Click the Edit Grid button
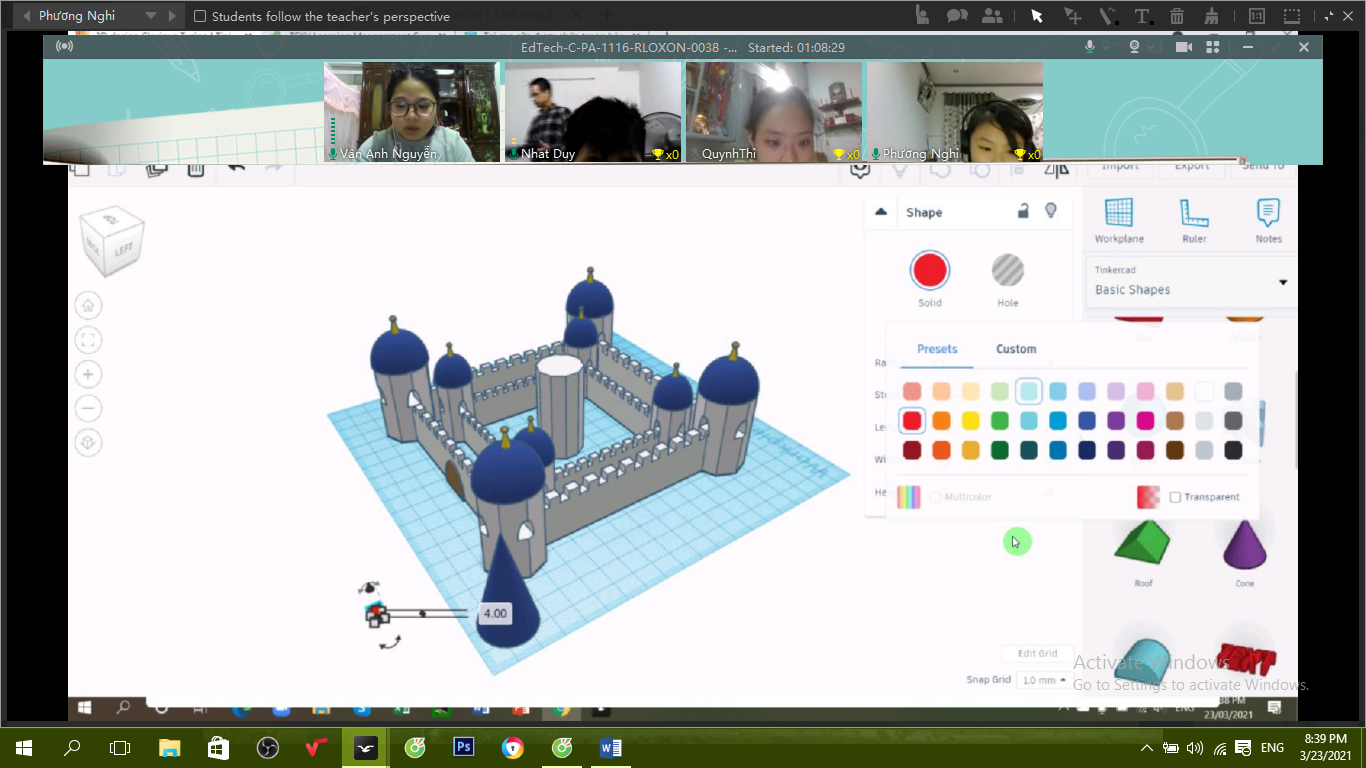 (x=1037, y=654)
